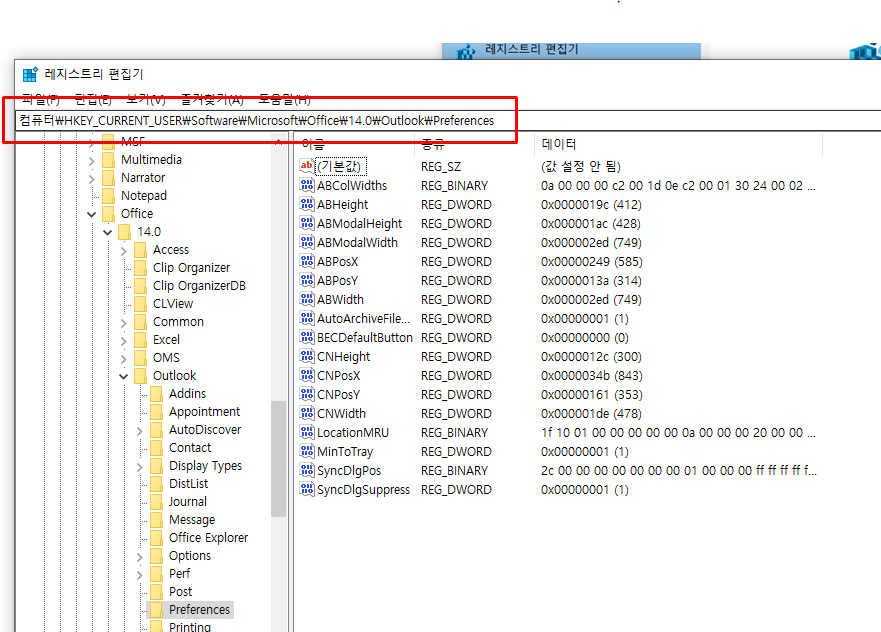Collapse the 14.0 tree node
Screen dimensions: 881x632
(108, 232)
